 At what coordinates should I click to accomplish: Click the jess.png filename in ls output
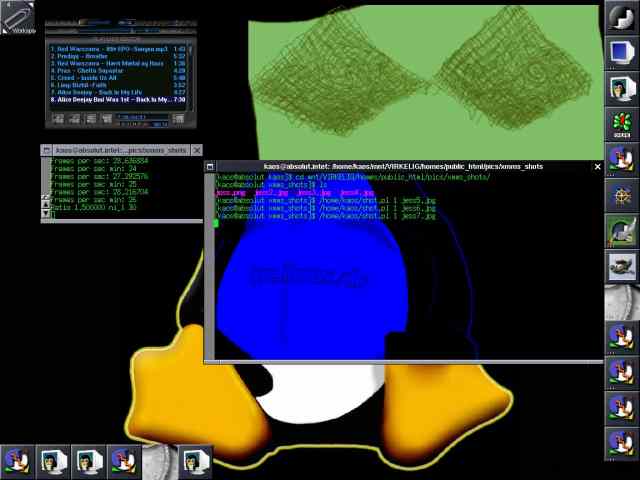tap(231, 193)
